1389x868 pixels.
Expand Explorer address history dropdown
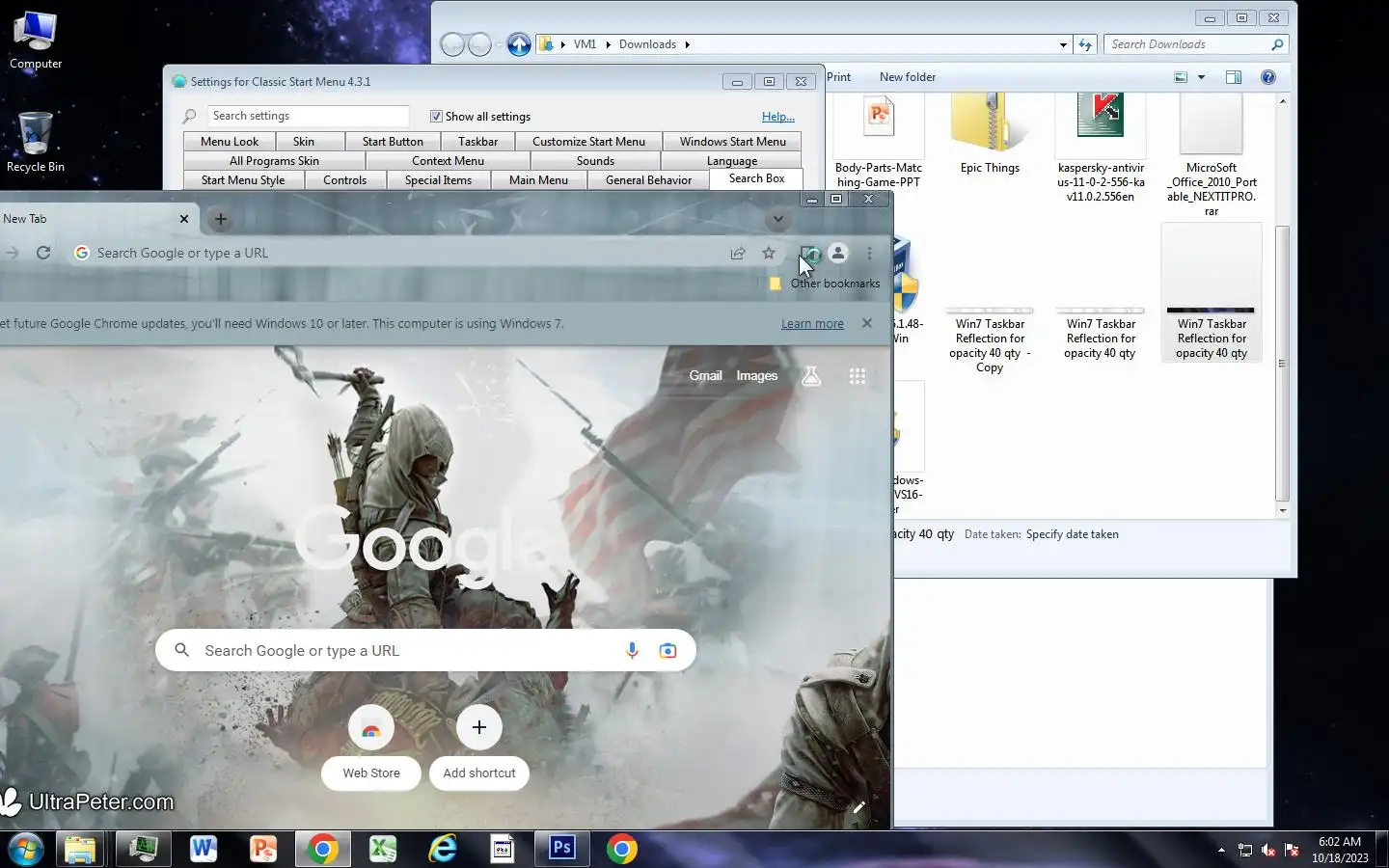[x=1063, y=44]
